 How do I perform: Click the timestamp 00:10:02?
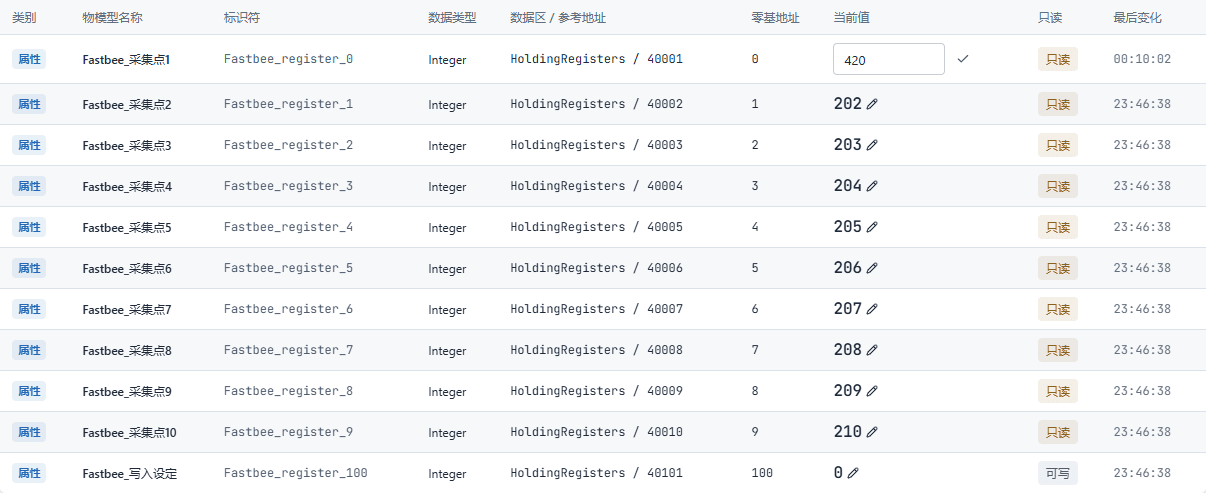coord(1142,59)
